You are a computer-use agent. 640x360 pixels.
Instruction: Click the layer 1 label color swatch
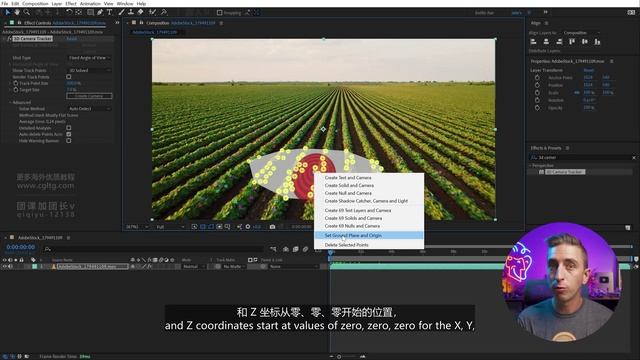[34, 267]
